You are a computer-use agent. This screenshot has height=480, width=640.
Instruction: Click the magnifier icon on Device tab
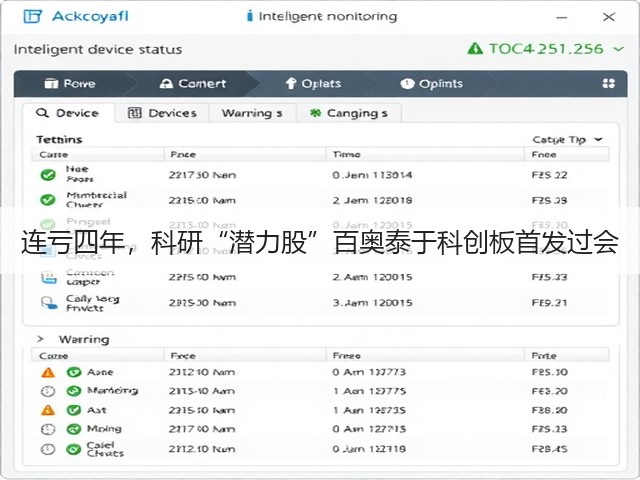[42, 113]
